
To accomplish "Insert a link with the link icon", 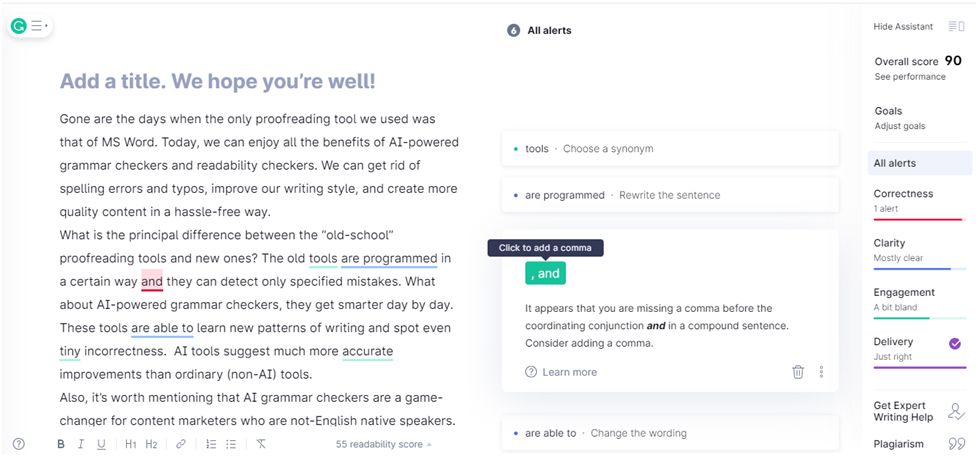I will (181, 444).
